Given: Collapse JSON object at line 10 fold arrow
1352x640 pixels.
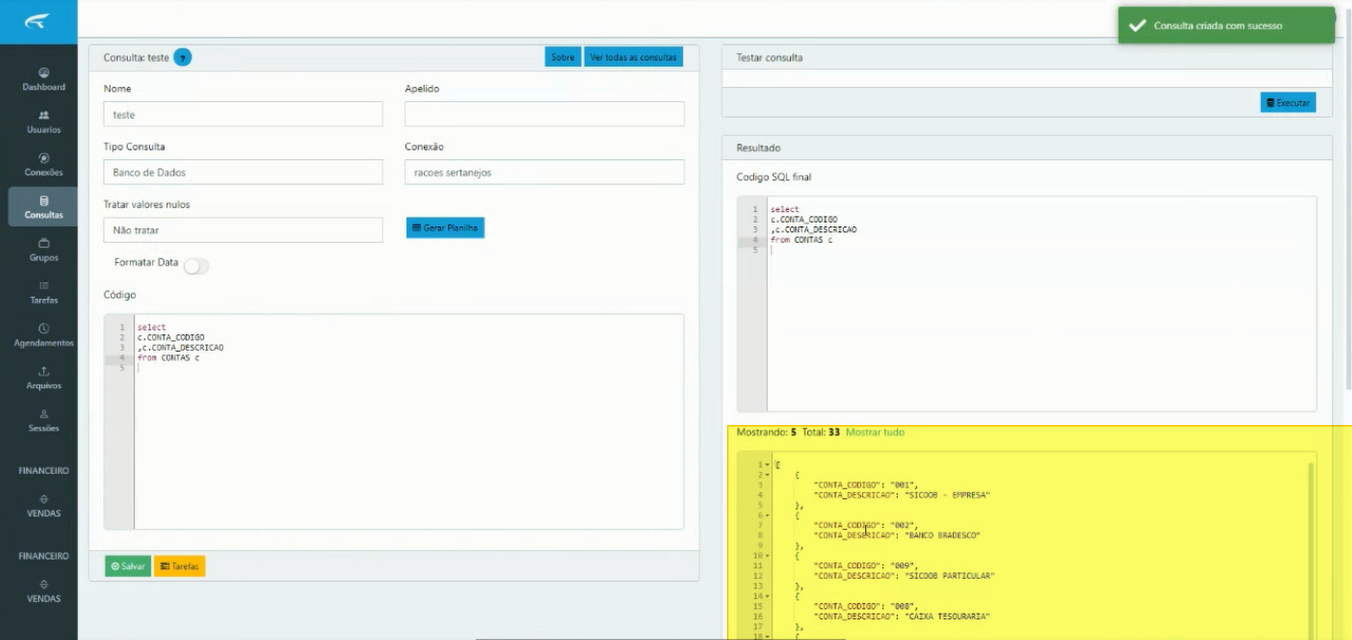Looking at the screenshot, I should point(767,555).
